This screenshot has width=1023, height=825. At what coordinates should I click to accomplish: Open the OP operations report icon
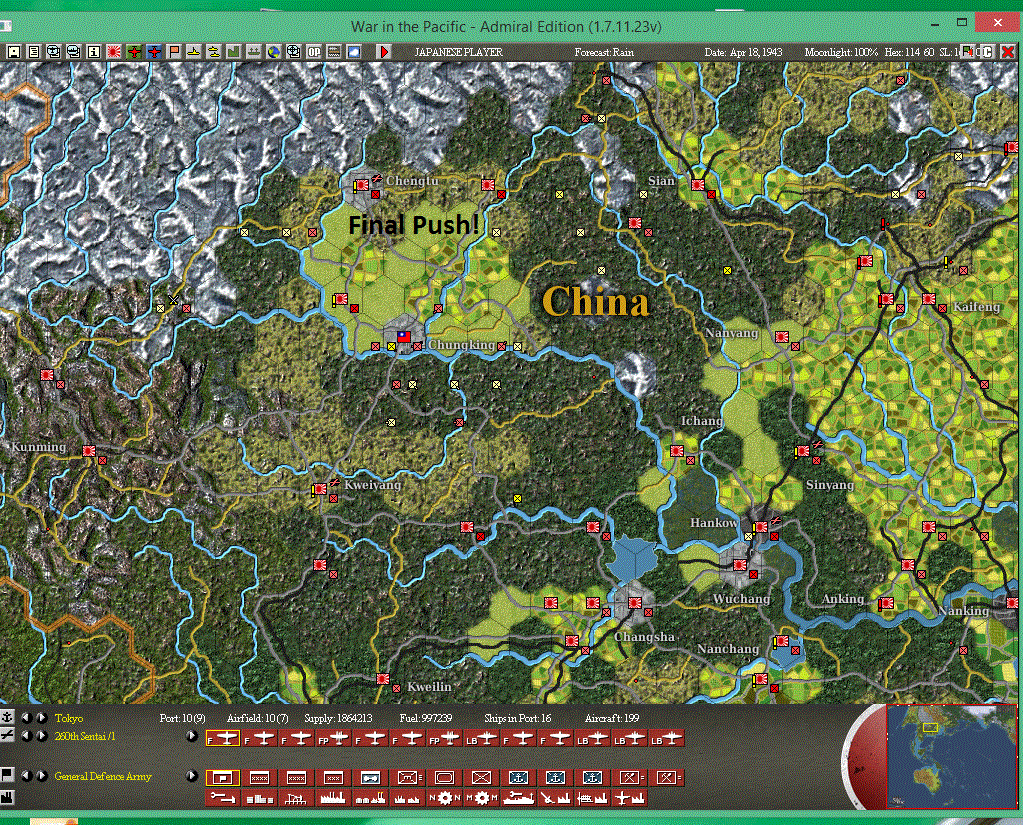coord(314,52)
